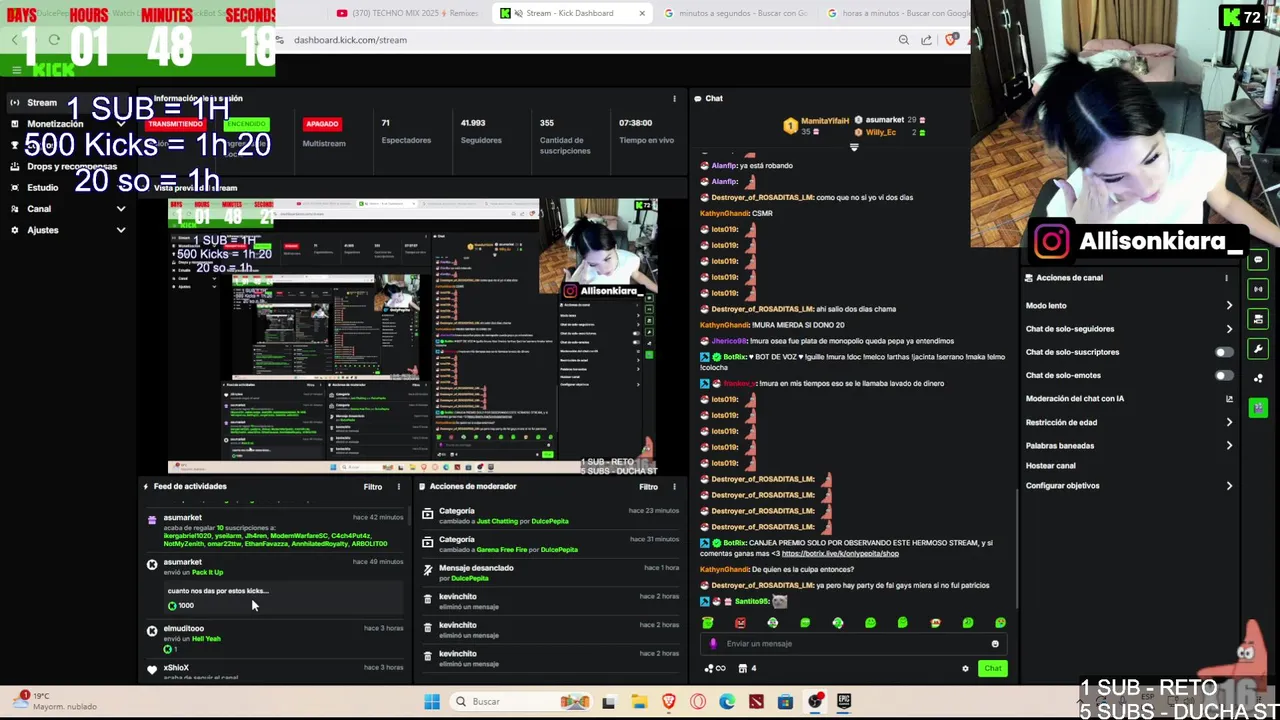Click the three-dots cluster icon in right rail

pyautogui.click(x=1258, y=378)
